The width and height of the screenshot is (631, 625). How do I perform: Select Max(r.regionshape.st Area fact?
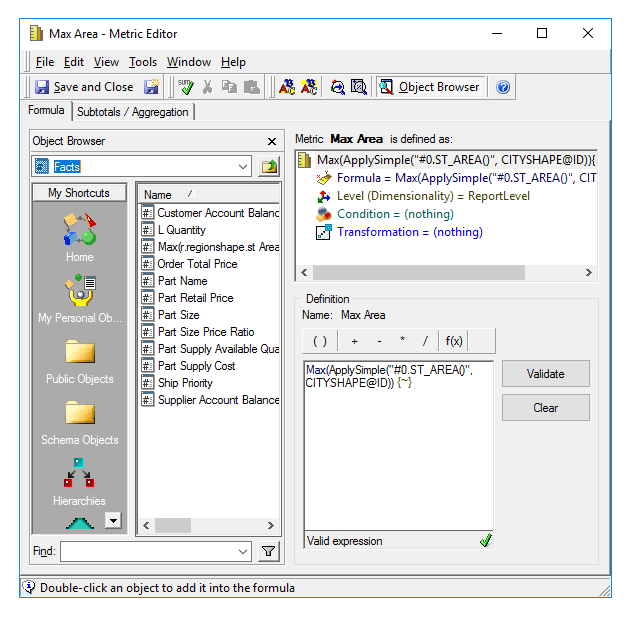tap(210, 247)
